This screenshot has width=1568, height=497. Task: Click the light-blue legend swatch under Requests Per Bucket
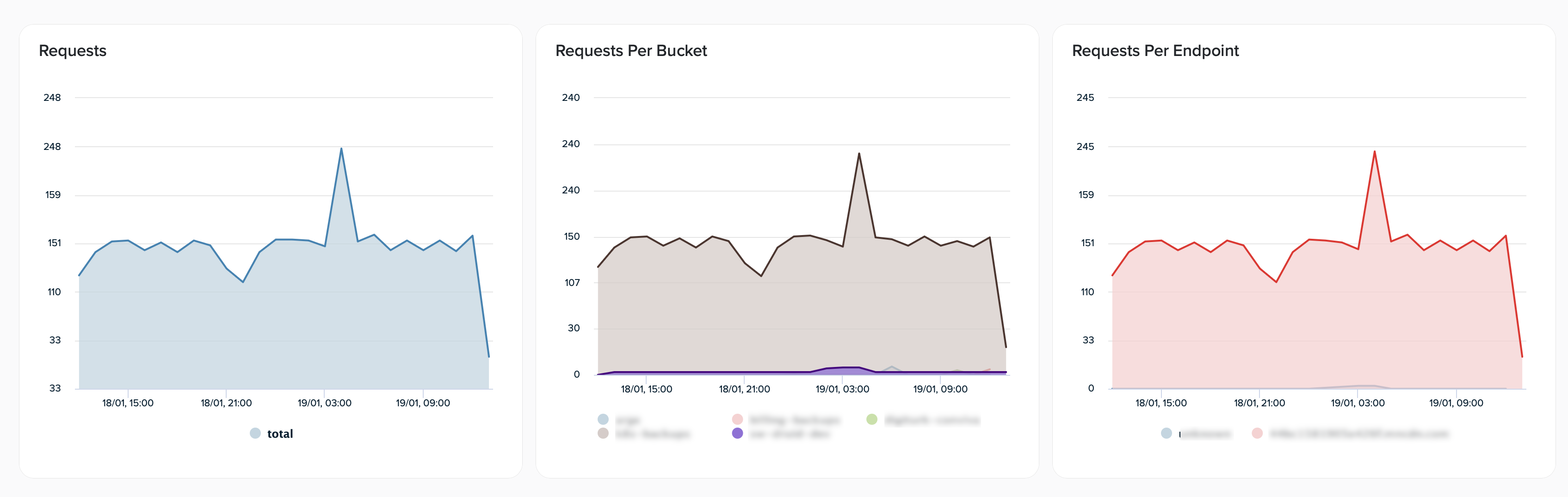pyautogui.click(x=603, y=419)
